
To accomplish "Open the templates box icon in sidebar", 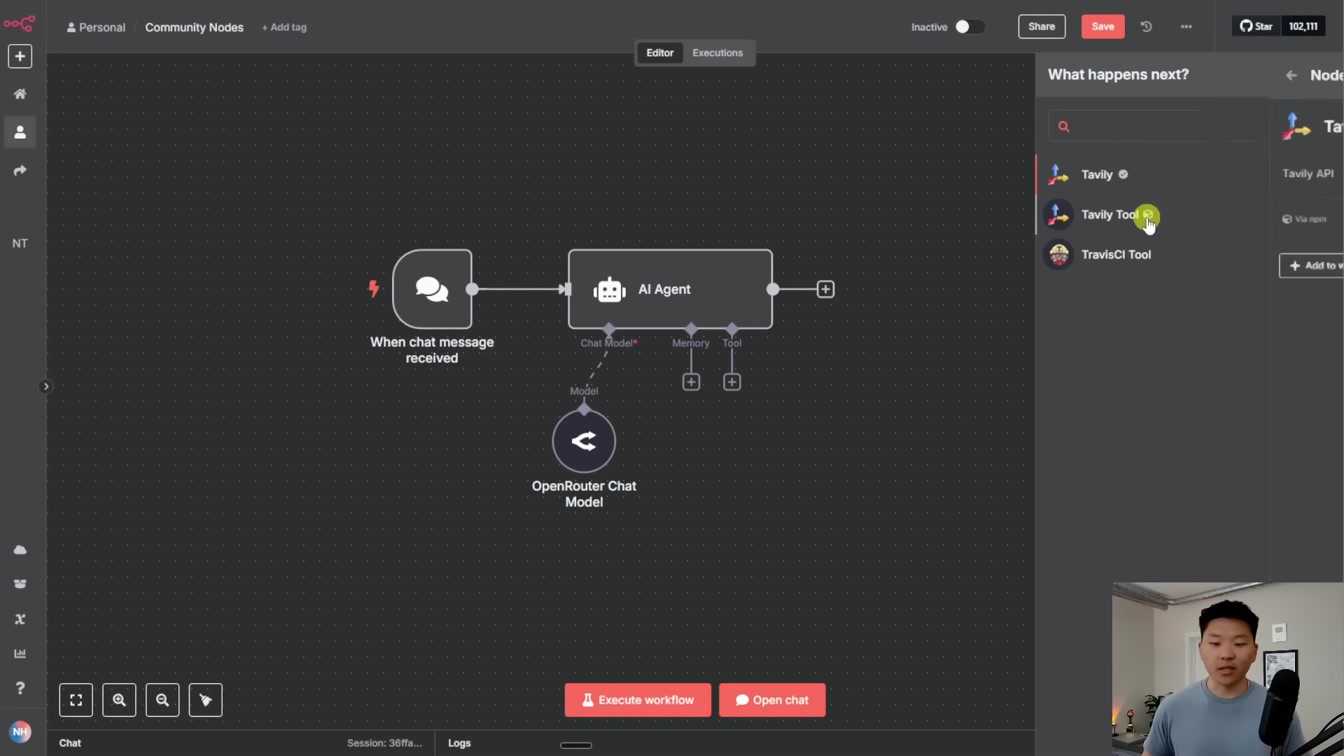I will tap(20, 584).
